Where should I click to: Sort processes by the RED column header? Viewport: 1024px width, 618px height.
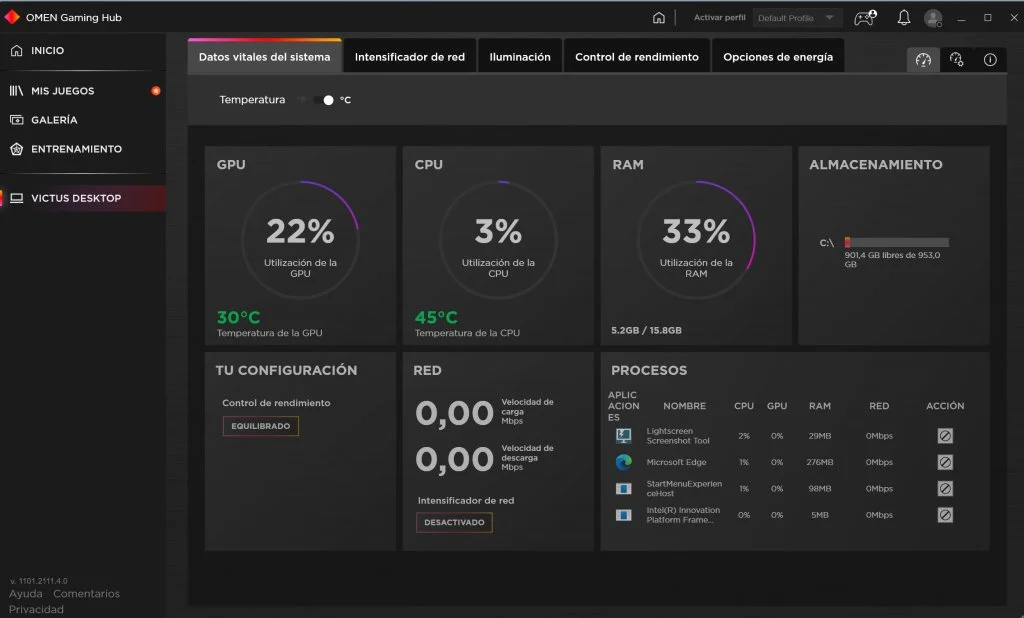pyautogui.click(x=879, y=406)
